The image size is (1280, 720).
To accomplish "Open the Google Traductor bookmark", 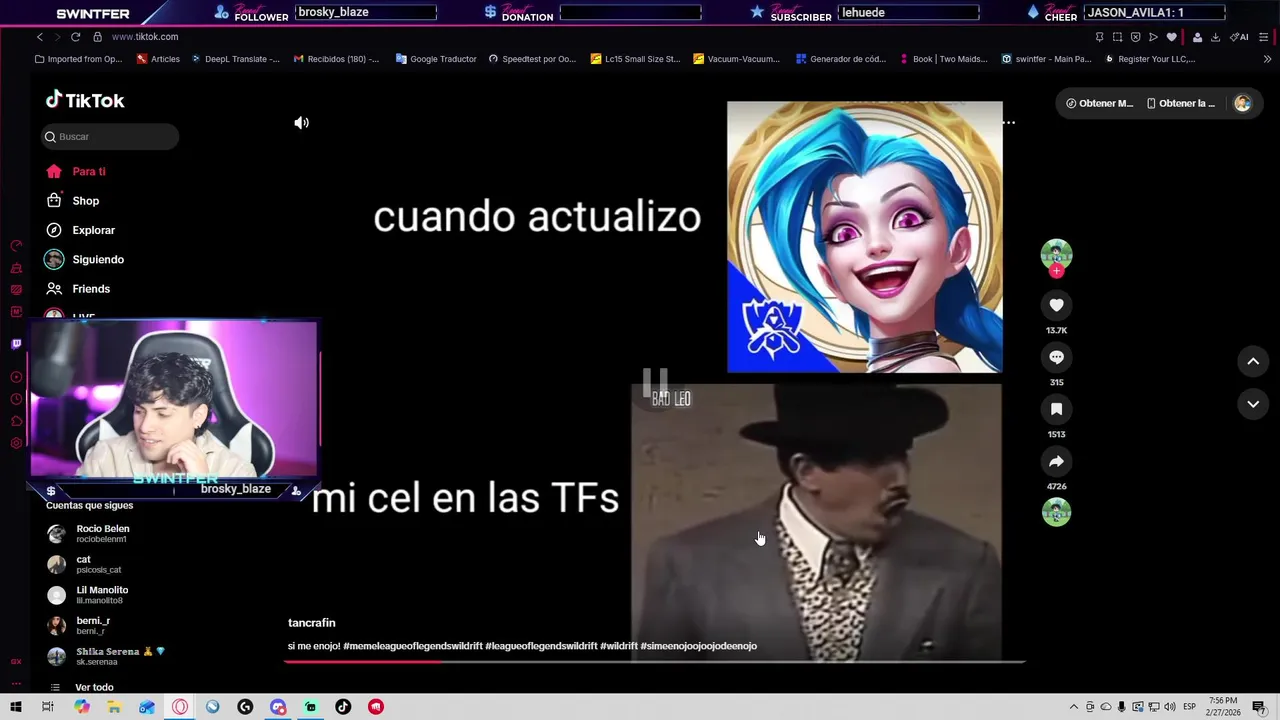I will 436,59.
